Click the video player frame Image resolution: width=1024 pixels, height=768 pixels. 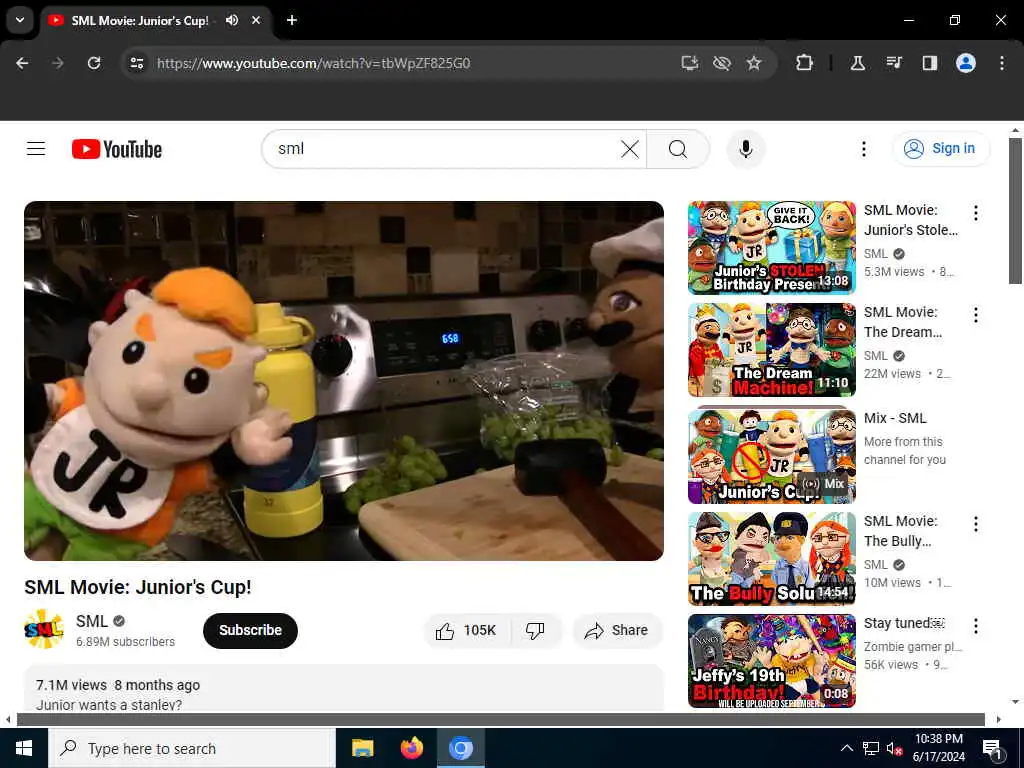click(x=344, y=381)
